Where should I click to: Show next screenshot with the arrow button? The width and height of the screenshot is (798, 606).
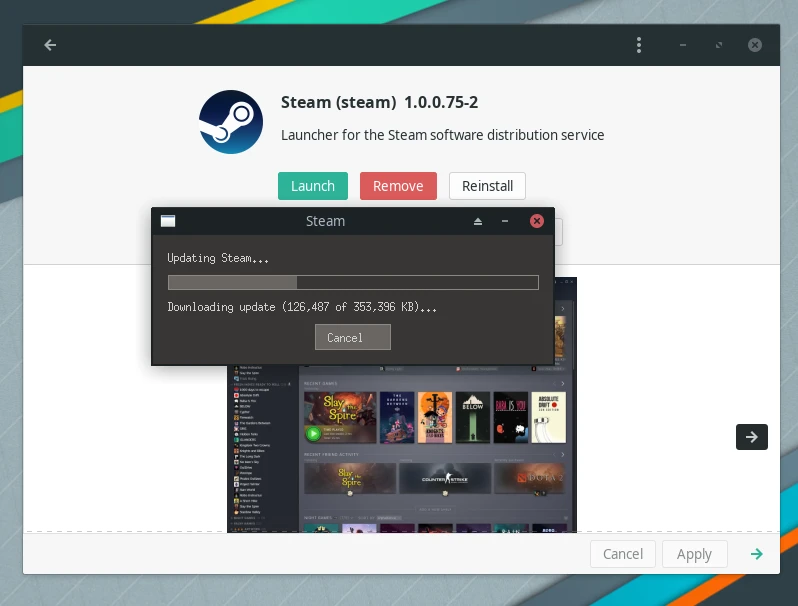pos(752,437)
